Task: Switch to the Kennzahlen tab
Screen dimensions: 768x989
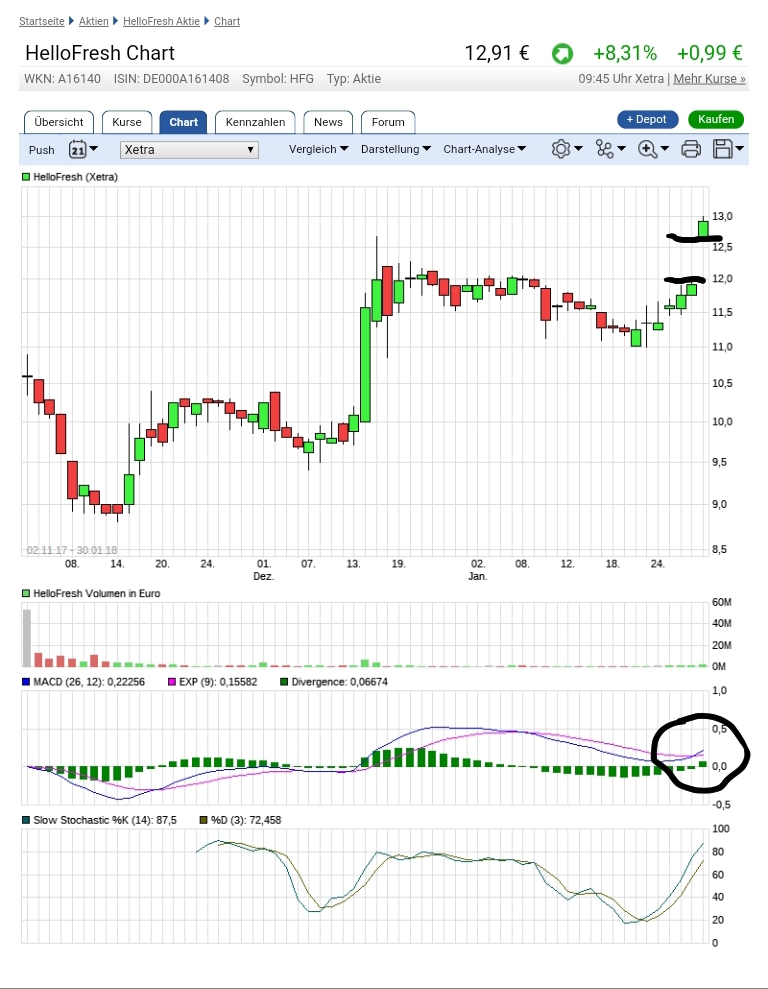Action: point(255,122)
